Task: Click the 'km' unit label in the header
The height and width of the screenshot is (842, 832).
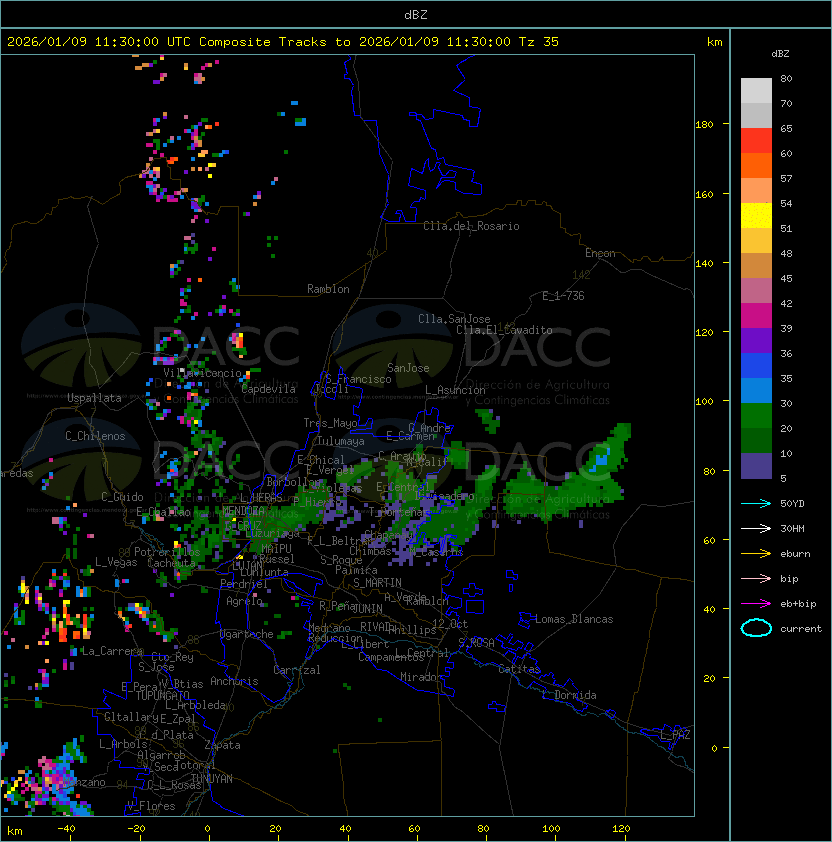Action: 714,42
